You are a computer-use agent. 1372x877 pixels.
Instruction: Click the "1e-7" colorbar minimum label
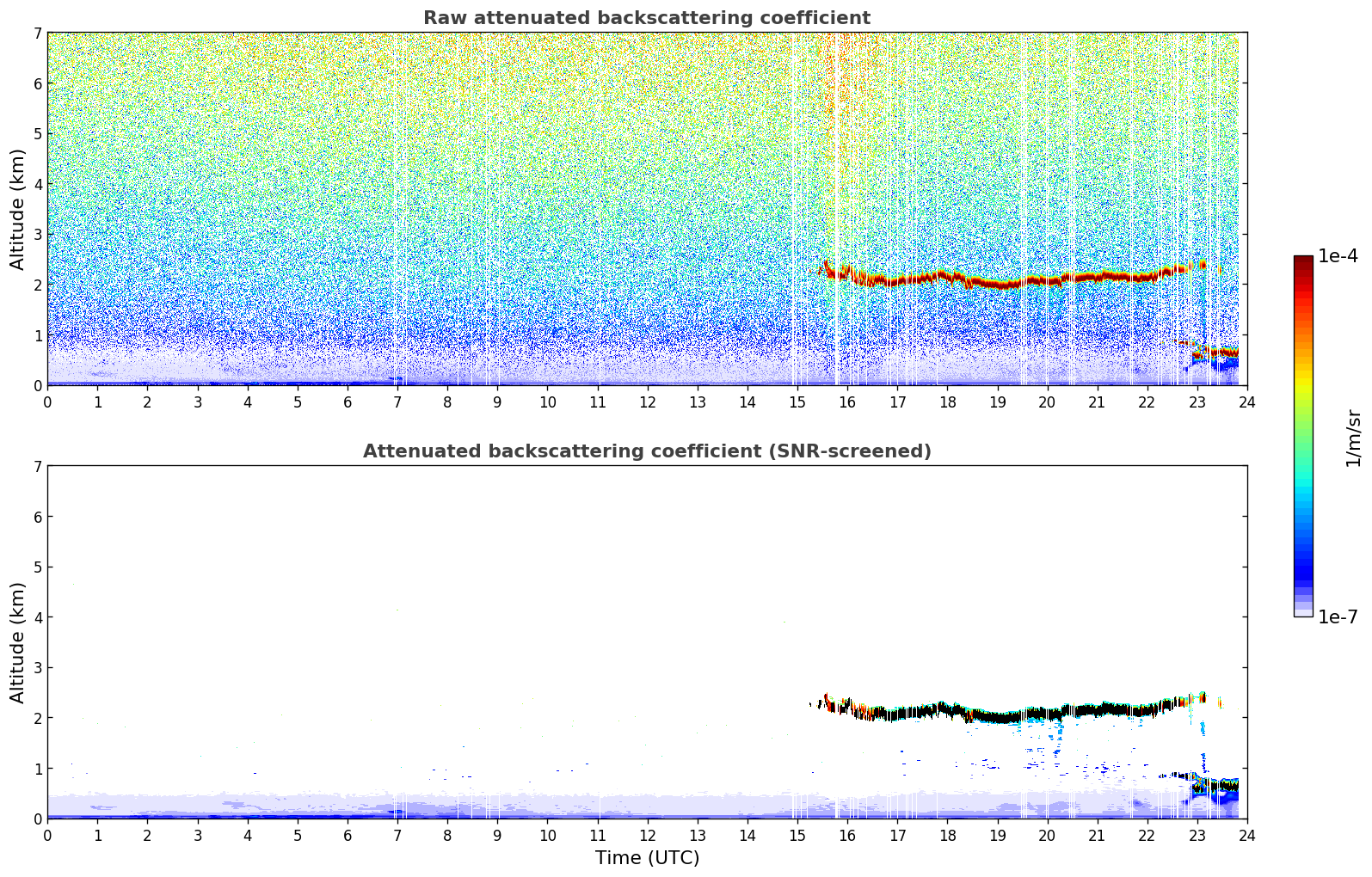pyautogui.click(x=1338, y=617)
